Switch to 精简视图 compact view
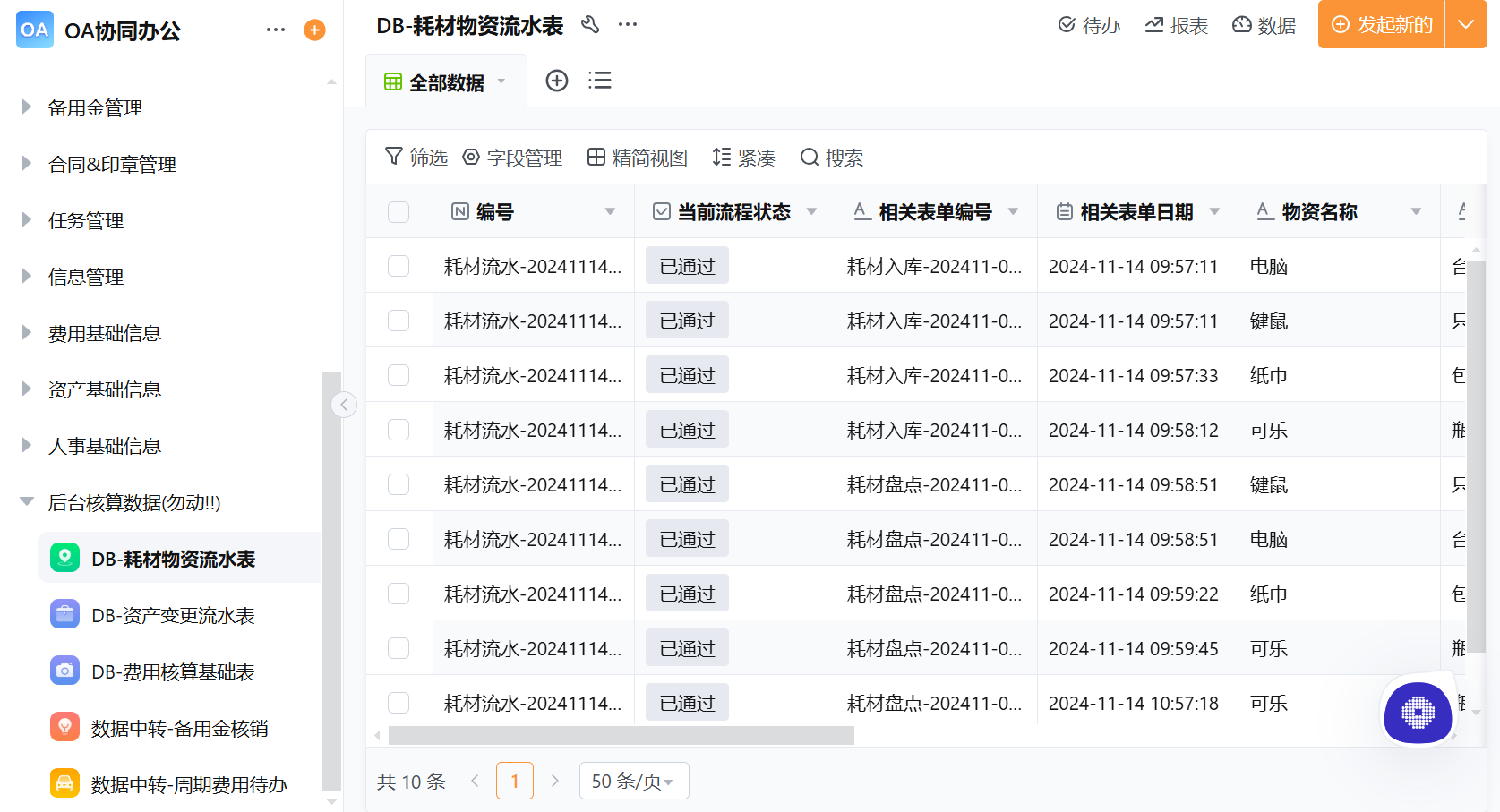 pos(638,158)
